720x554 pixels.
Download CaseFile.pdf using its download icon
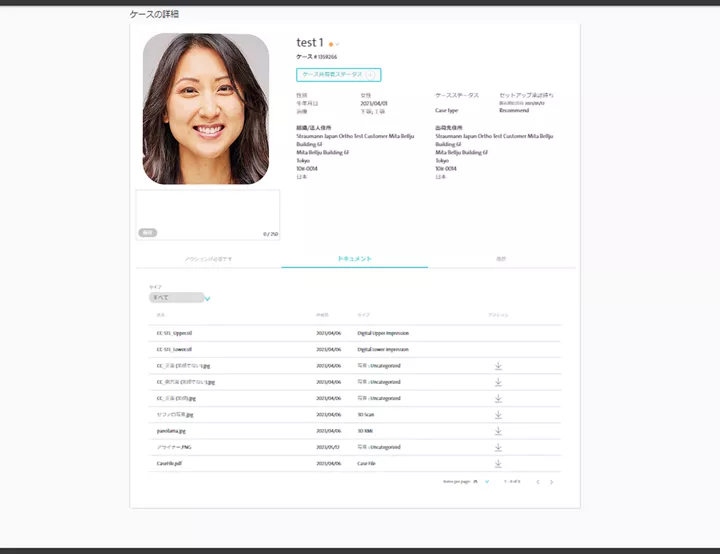tap(498, 464)
